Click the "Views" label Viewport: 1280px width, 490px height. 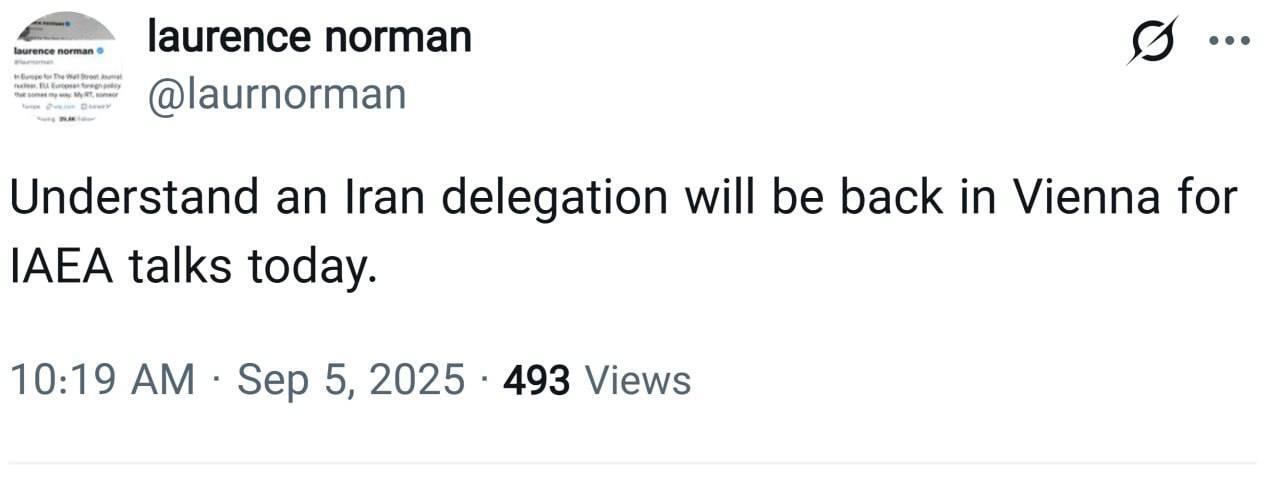[x=637, y=381]
